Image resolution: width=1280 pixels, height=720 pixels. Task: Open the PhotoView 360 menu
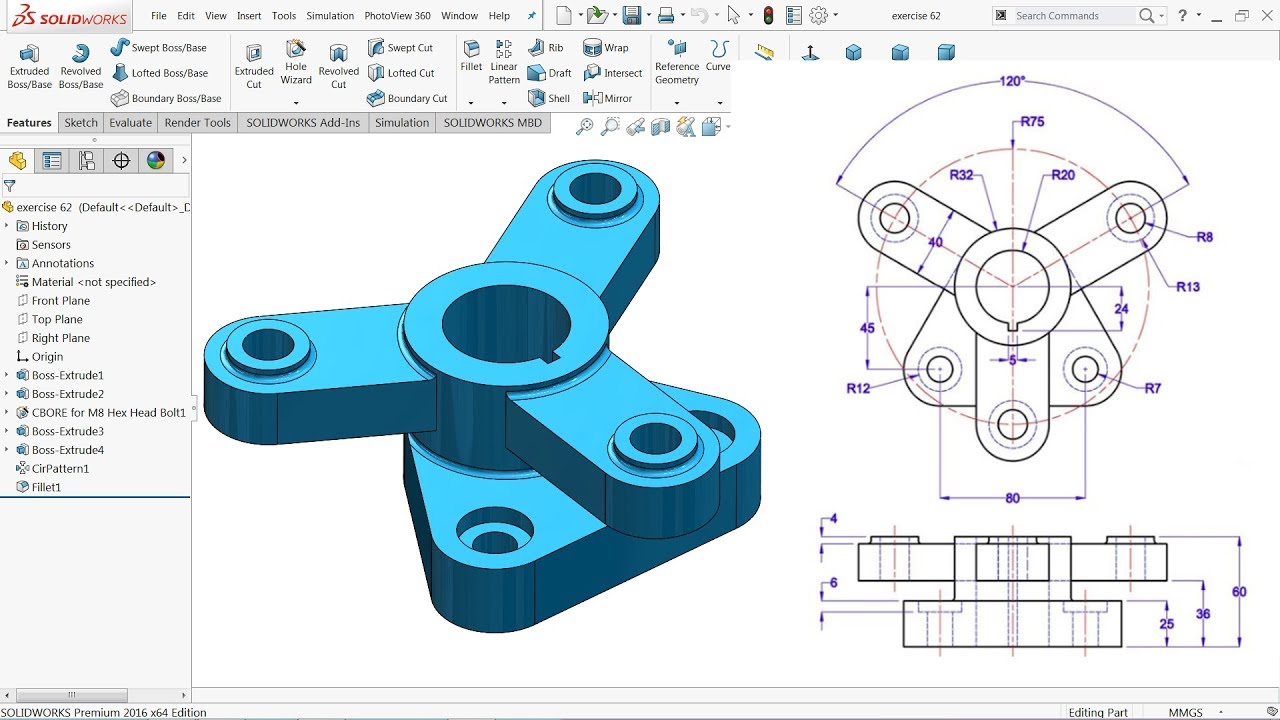pos(397,16)
